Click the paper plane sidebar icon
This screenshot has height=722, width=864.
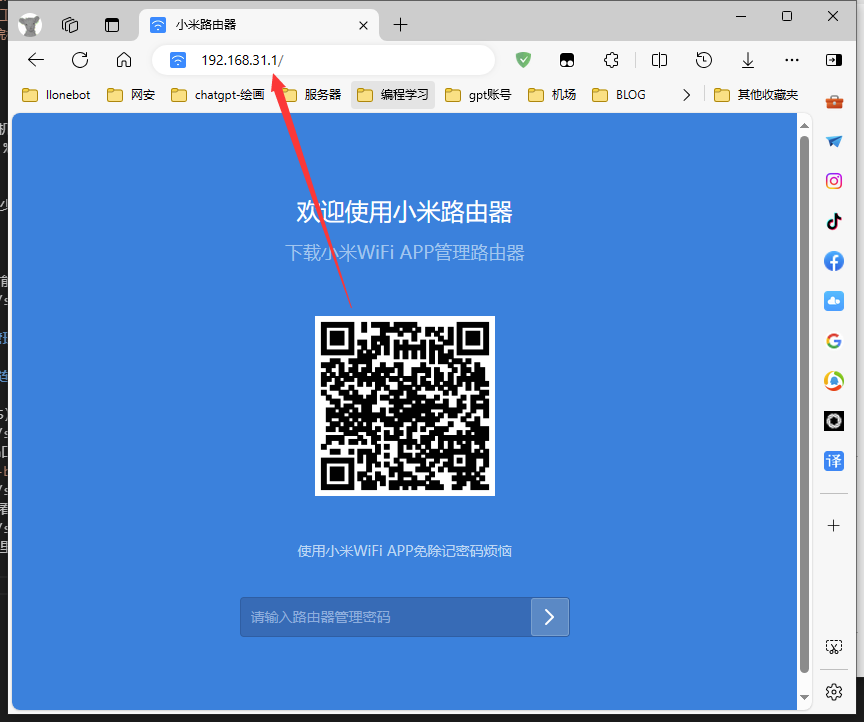[833, 141]
